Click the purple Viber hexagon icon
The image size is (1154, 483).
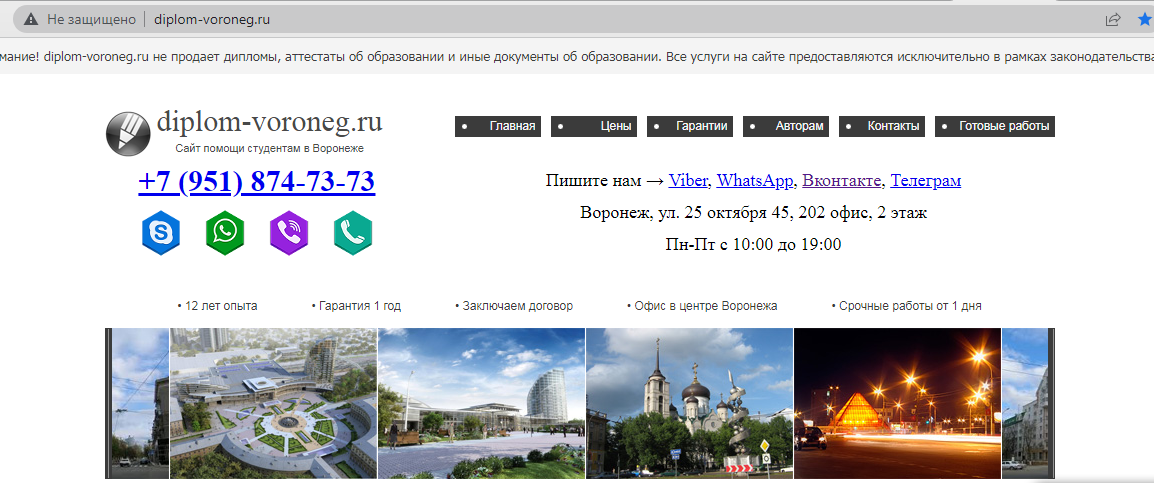tap(288, 233)
